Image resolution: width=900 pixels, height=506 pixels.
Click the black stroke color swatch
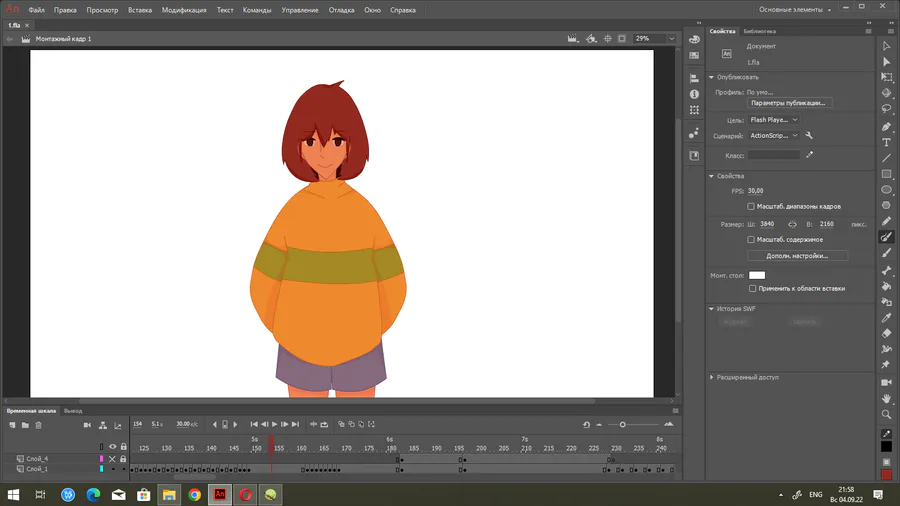click(x=886, y=446)
